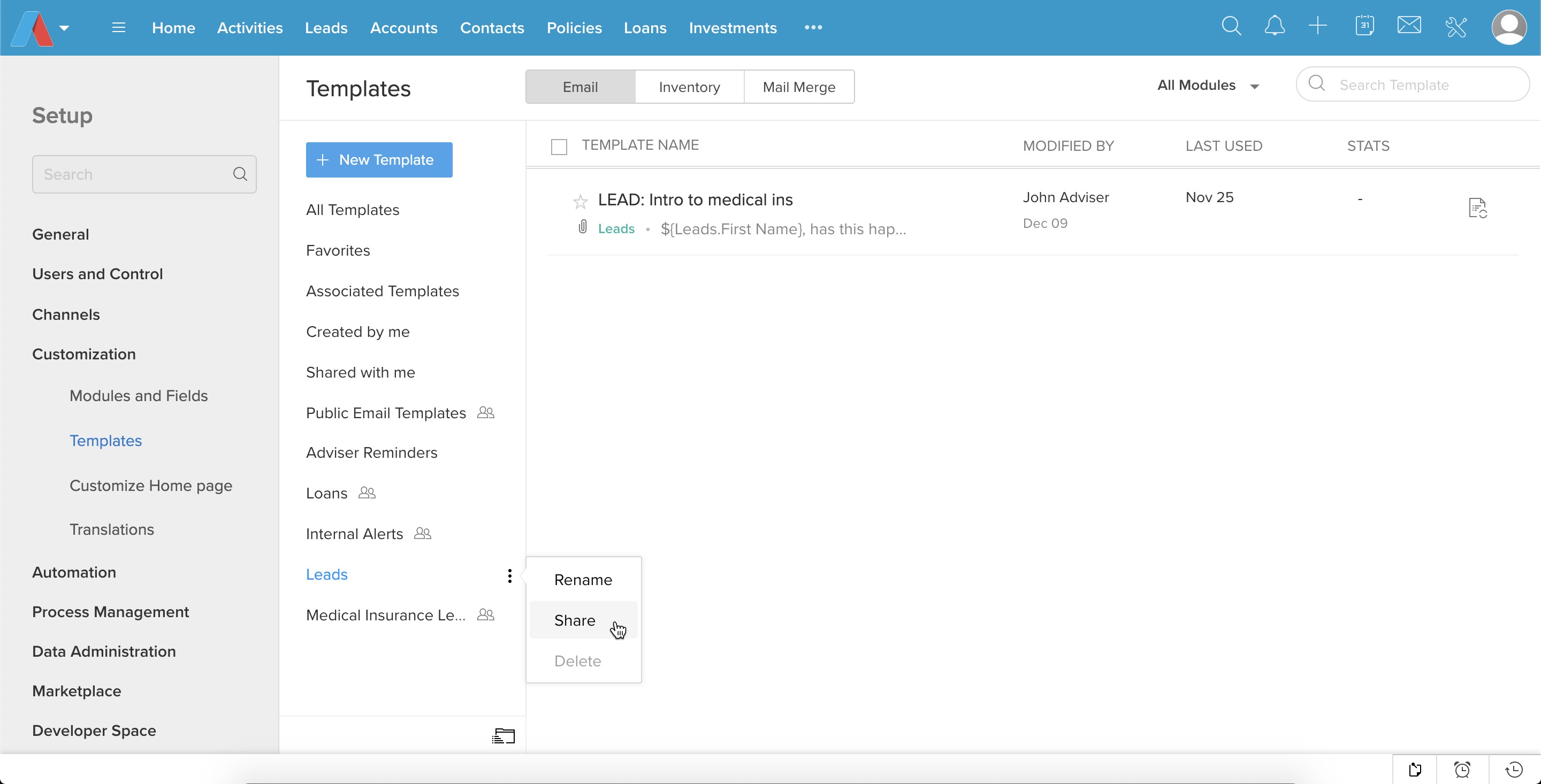Open the calendar icon in top bar
The width and height of the screenshot is (1541, 784).
[1364, 26]
